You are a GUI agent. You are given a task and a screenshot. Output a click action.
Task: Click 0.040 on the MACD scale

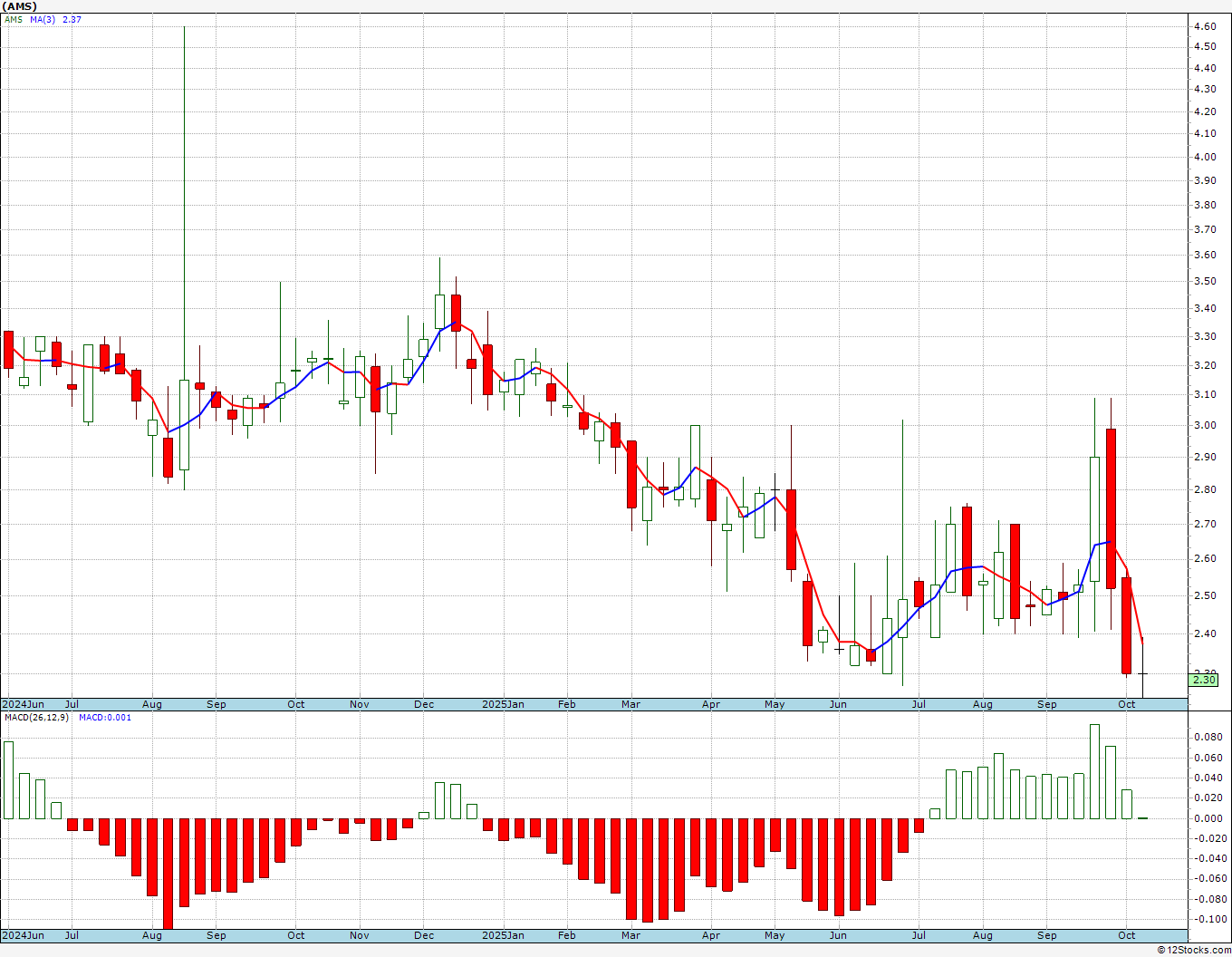(x=1208, y=778)
